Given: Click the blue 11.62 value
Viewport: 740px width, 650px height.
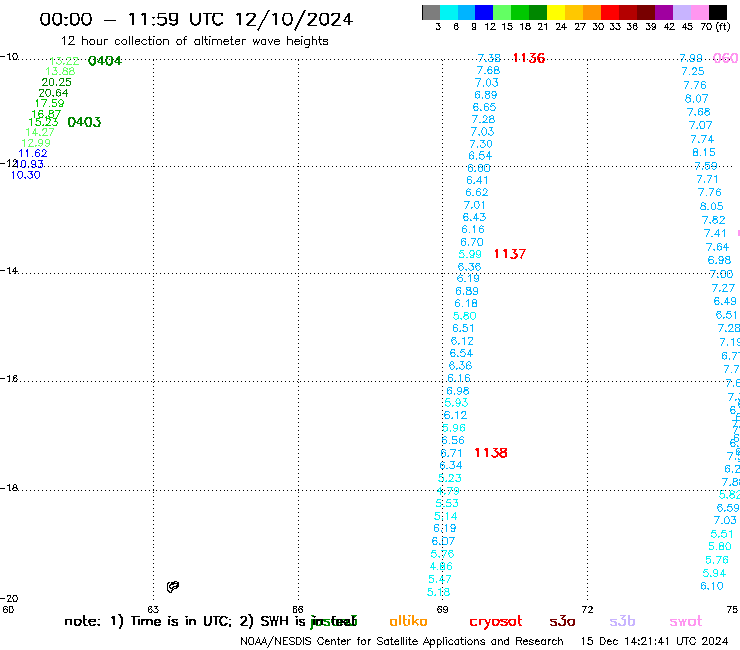Looking at the screenshot, I should (x=33, y=153).
